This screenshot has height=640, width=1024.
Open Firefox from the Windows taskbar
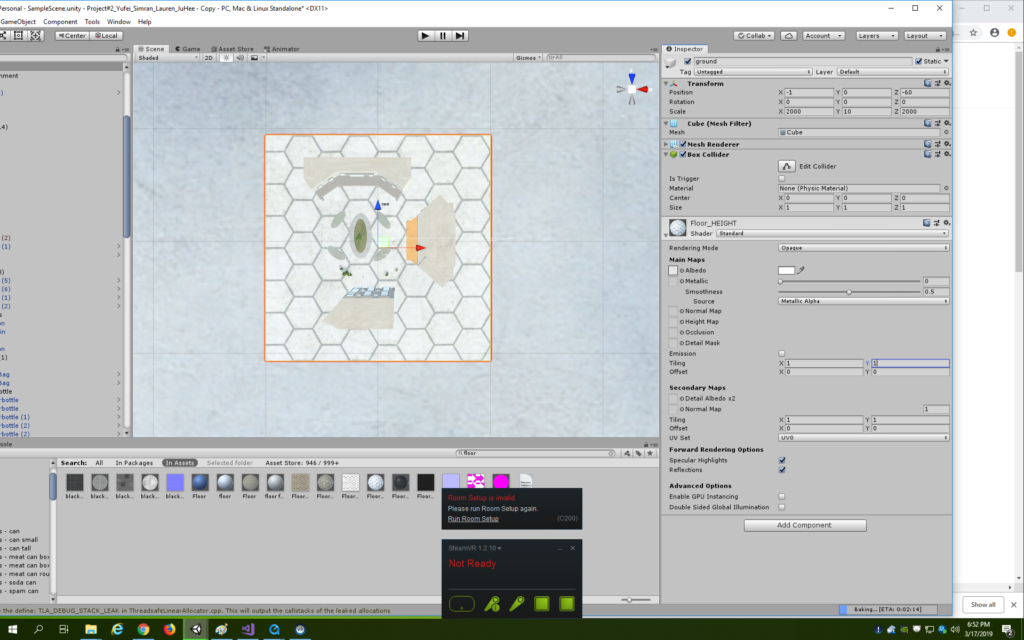coord(169,630)
